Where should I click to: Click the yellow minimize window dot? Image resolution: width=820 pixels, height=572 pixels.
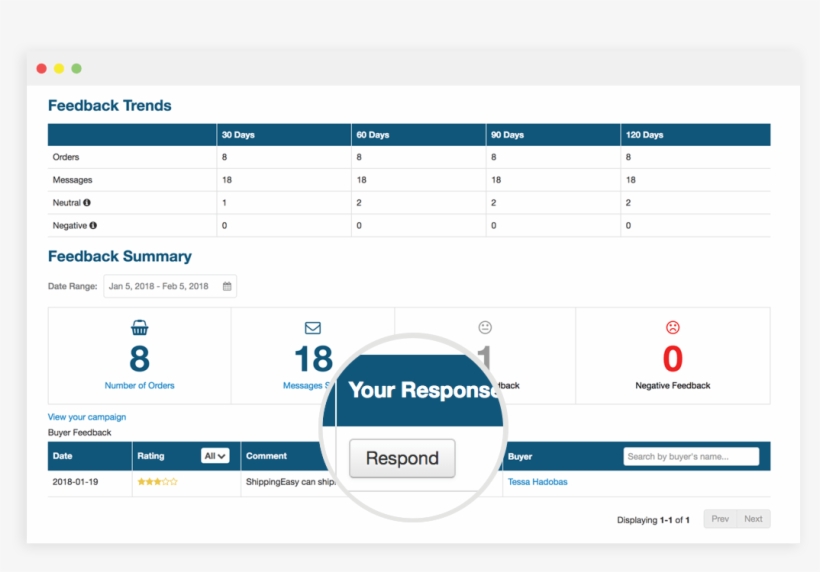coord(59,68)
